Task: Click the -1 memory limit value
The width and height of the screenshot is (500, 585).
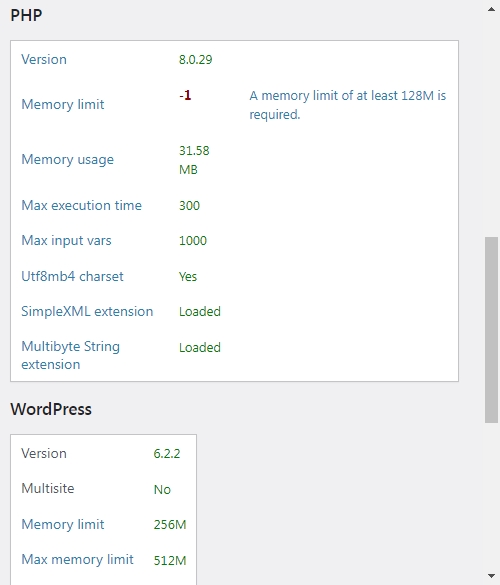Action: [x=185, y=96]
